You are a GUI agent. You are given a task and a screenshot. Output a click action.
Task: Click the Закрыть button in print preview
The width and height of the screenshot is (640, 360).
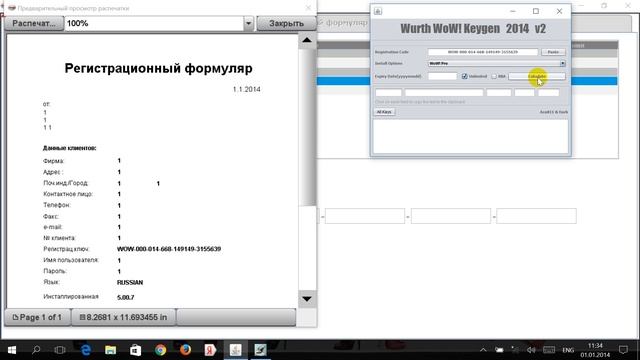click(x=286, y=23)
